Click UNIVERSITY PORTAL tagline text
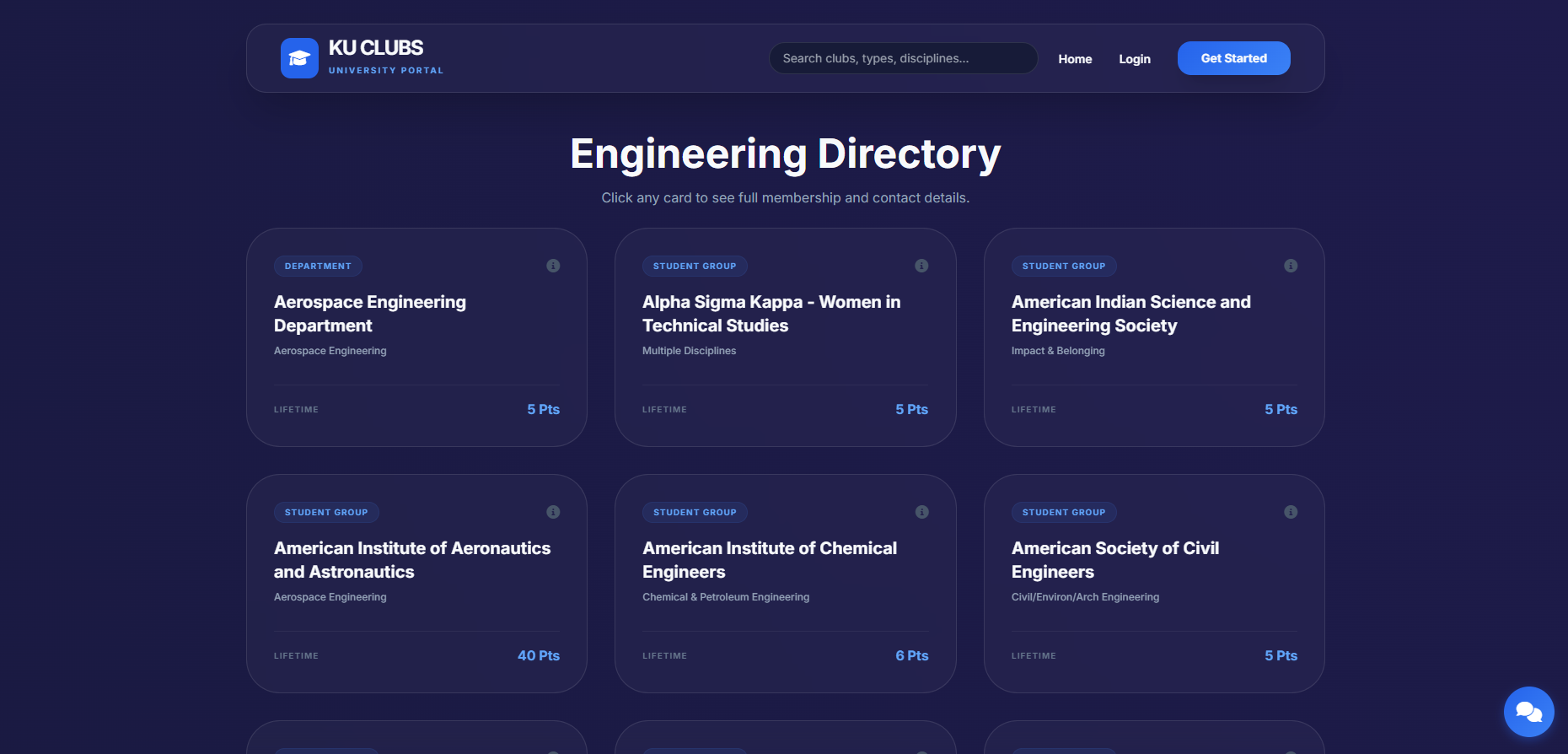Image resolution: width=1568 pixels, height=754 pixels. [x=386, y=71]
